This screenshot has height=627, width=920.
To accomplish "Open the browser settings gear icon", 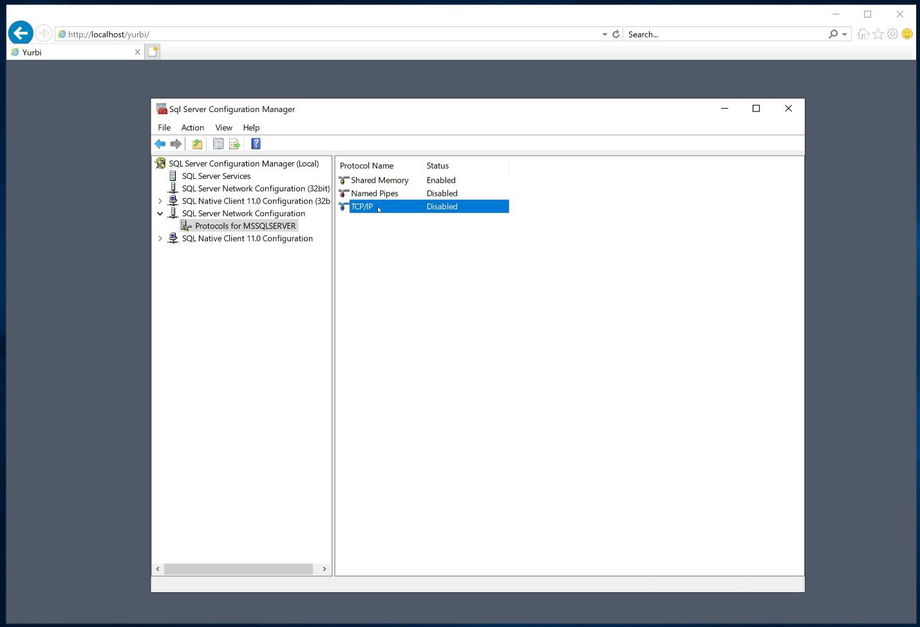I will click(892, 34).
